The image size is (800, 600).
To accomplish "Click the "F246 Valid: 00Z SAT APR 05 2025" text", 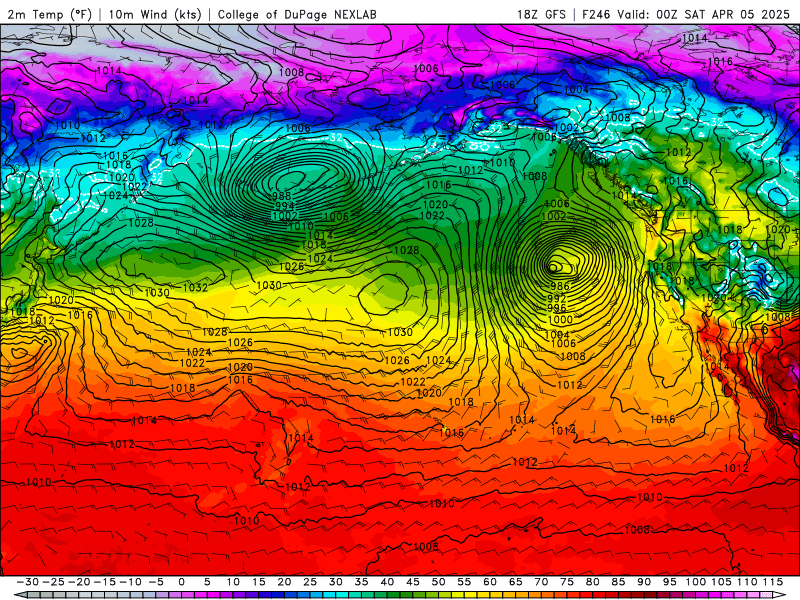I will point(686,14).
